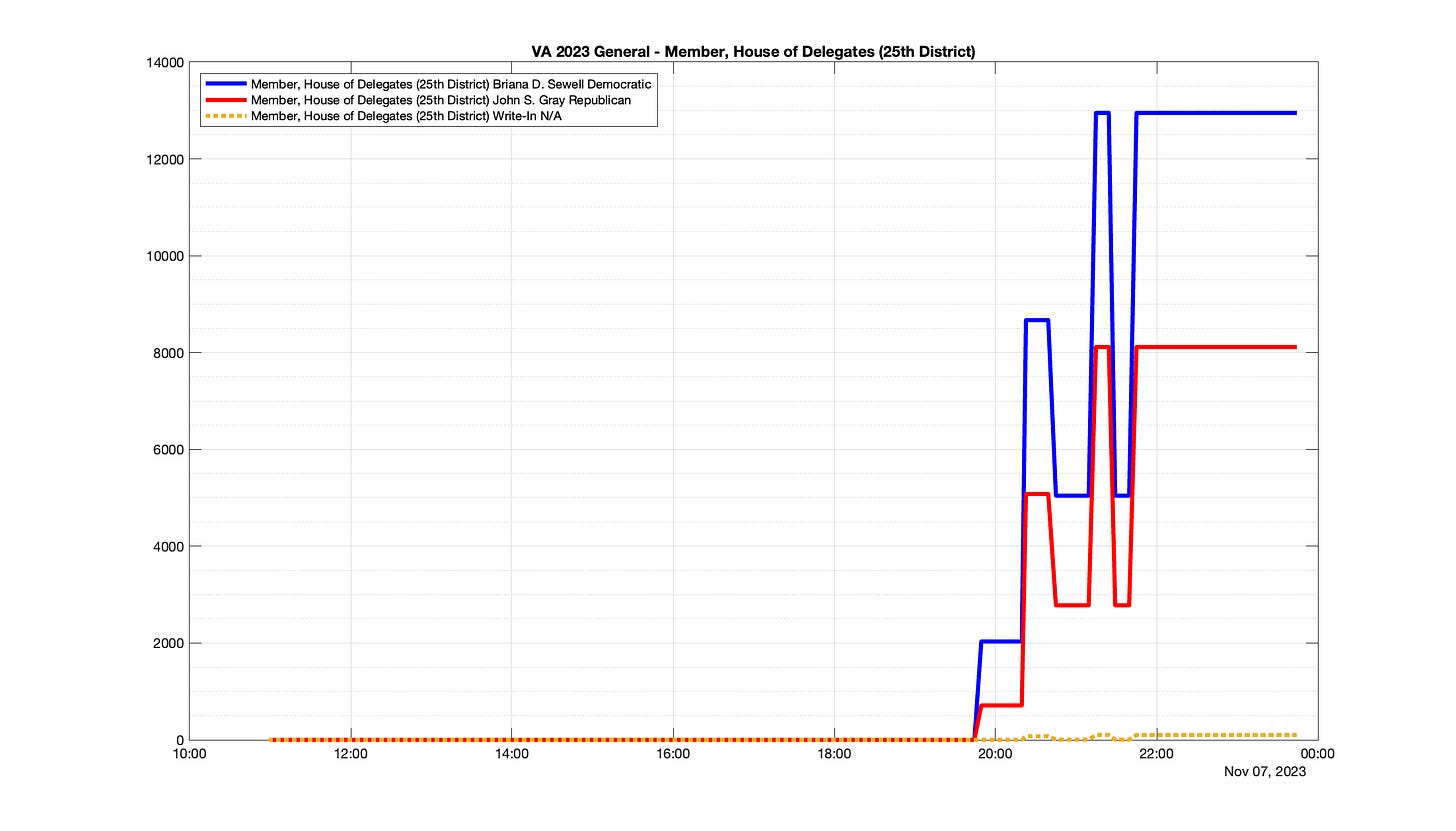This screenshot has width=1456, height=831.
Task: Click the 00:00 x-axis tick label
Action: coord(1317,754)
